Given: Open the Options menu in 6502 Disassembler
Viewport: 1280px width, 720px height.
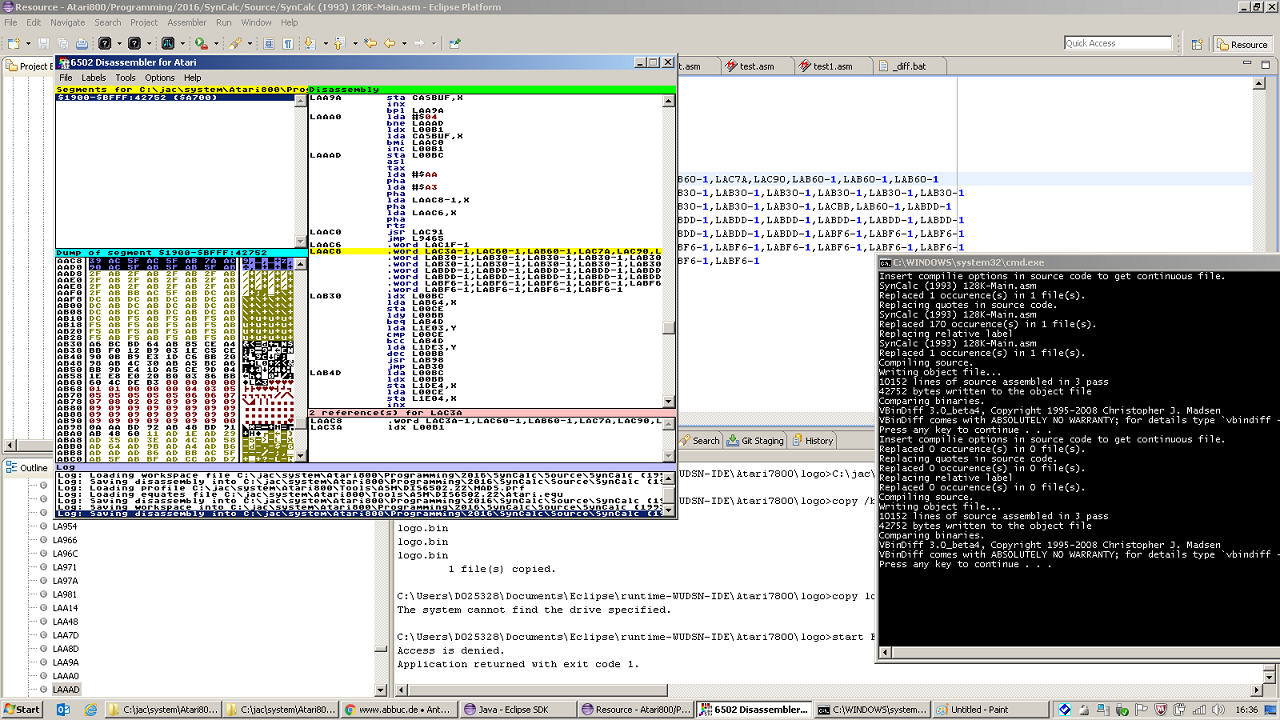Looking at the screenshot, I should (x=160, y=77).
